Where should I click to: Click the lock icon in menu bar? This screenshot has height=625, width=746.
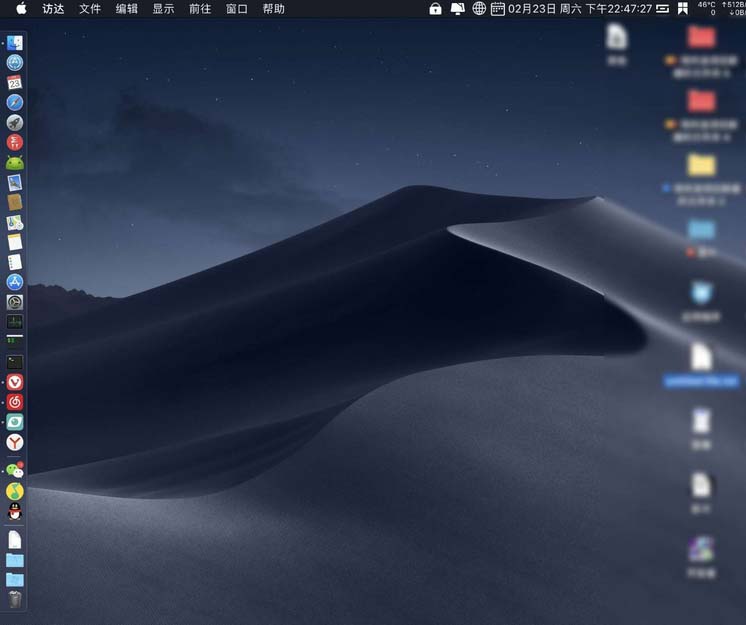point(435,9)
